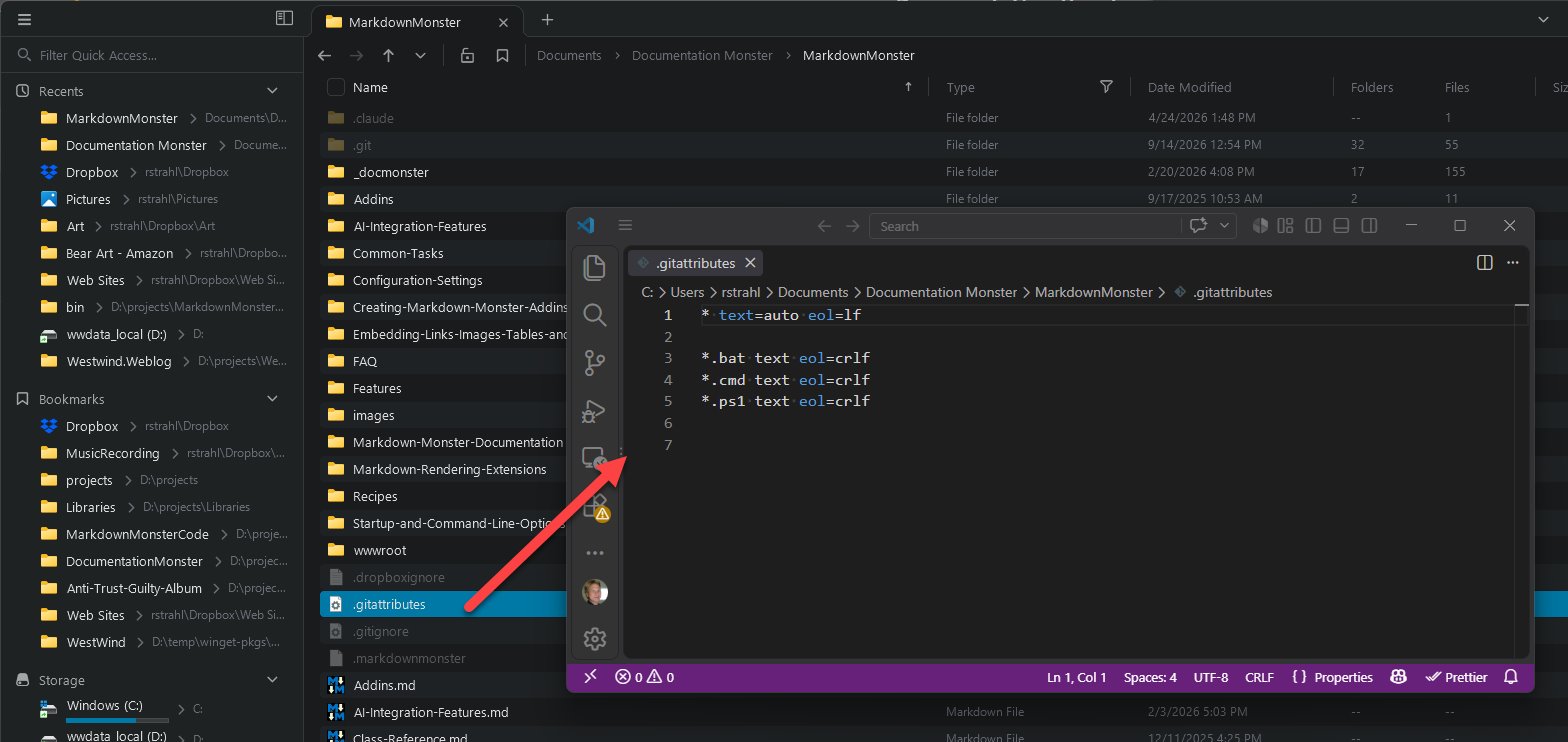Open the Run and Debug view in VS Code
Viewport: 1568px width, 742px height.
pyautogui.click(x=594, y=412)
